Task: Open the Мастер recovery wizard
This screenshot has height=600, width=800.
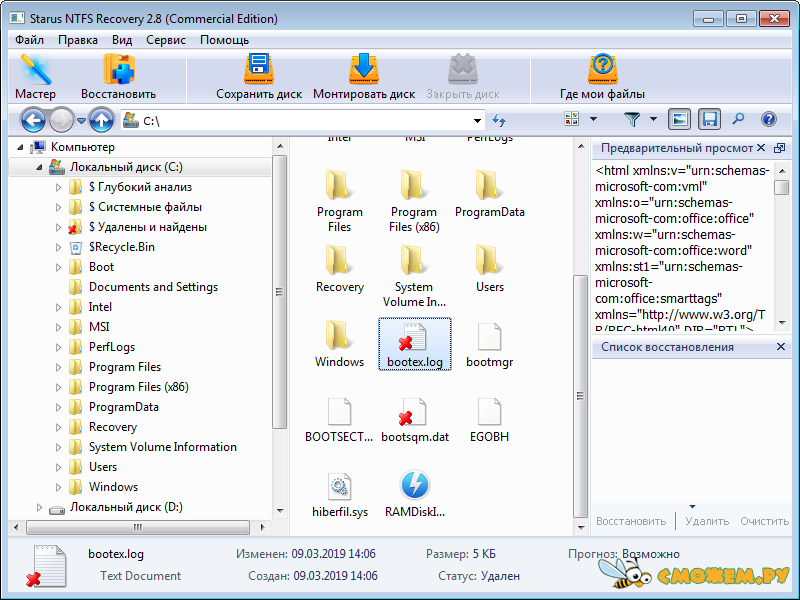Action: [36, 77]
